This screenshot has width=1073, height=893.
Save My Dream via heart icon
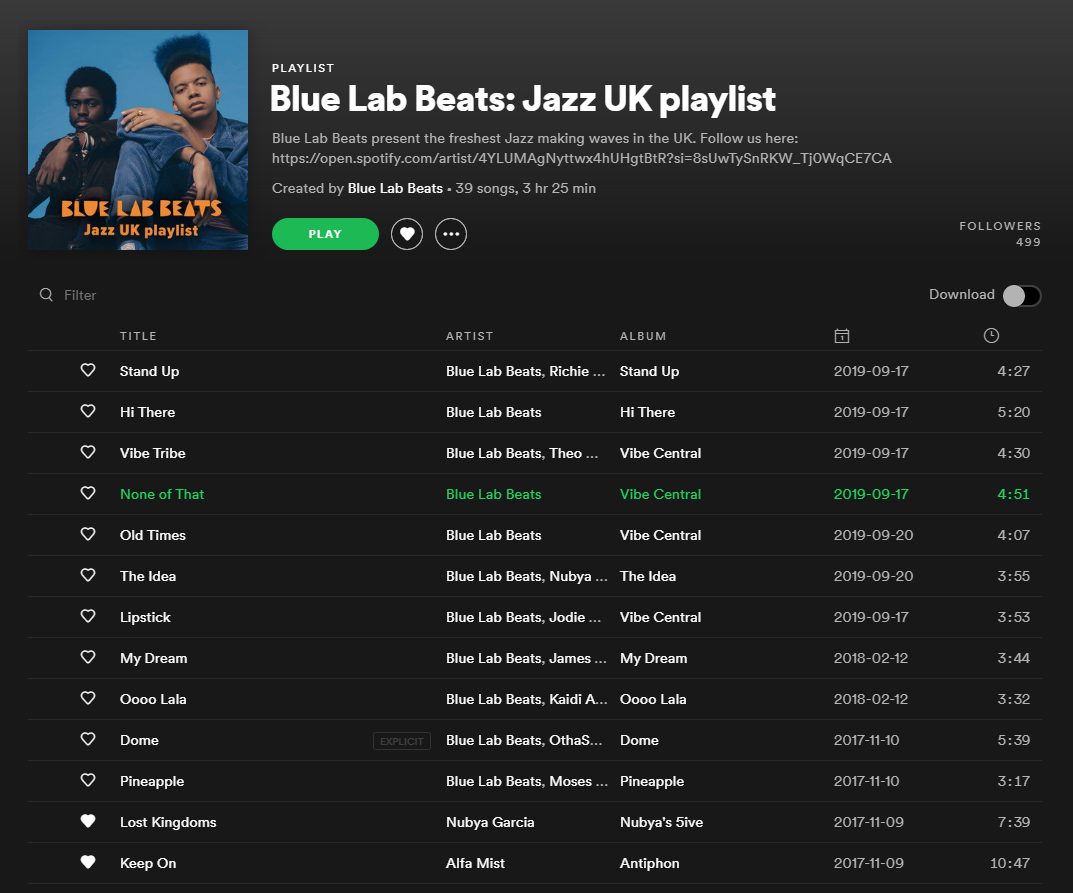(x=88, y=658)
